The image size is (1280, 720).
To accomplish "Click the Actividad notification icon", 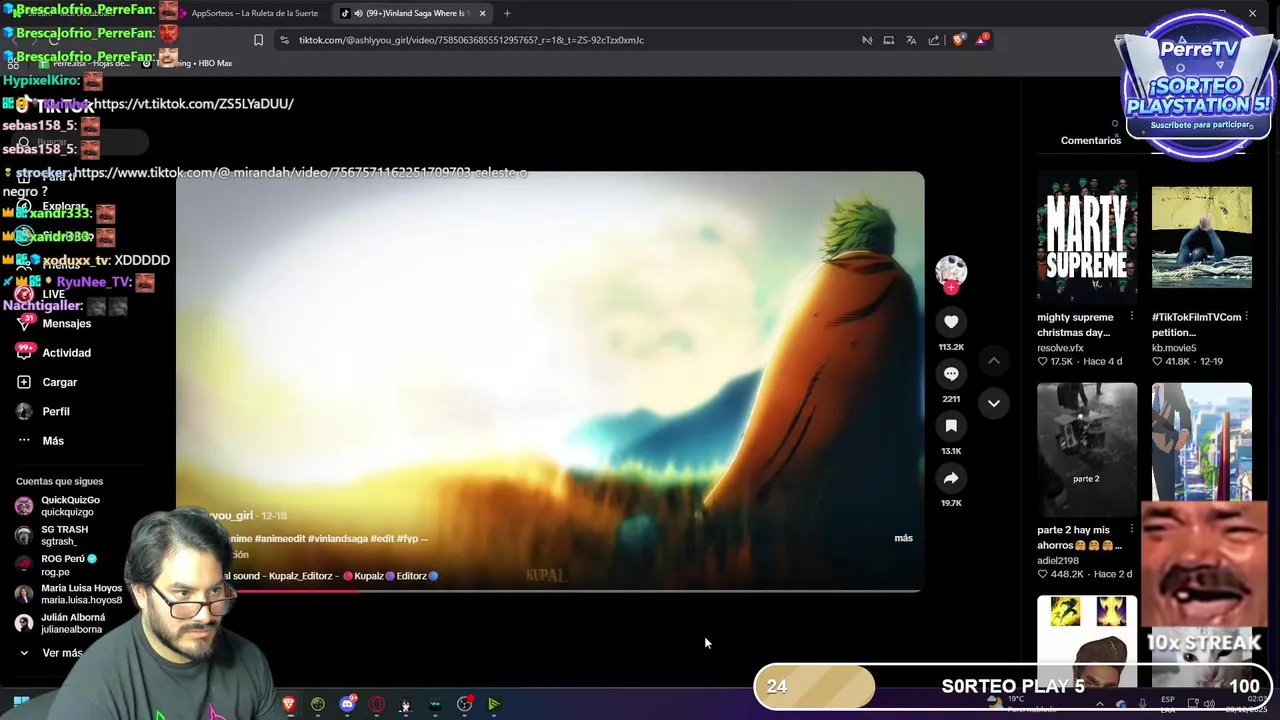I will tap(24, 352).
